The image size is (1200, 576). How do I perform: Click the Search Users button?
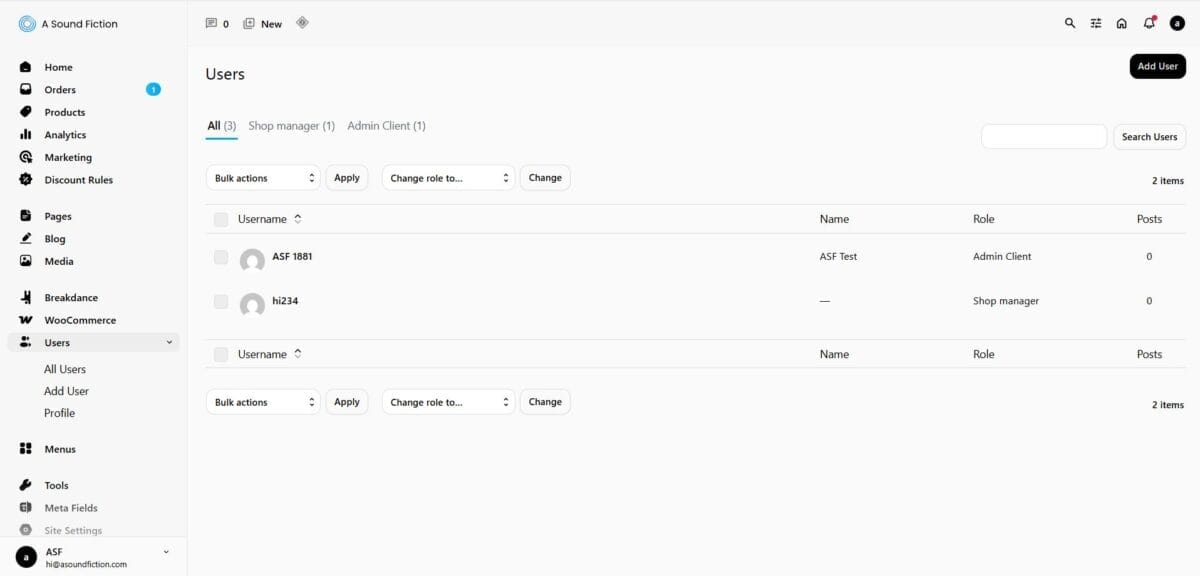point(1149,137)
